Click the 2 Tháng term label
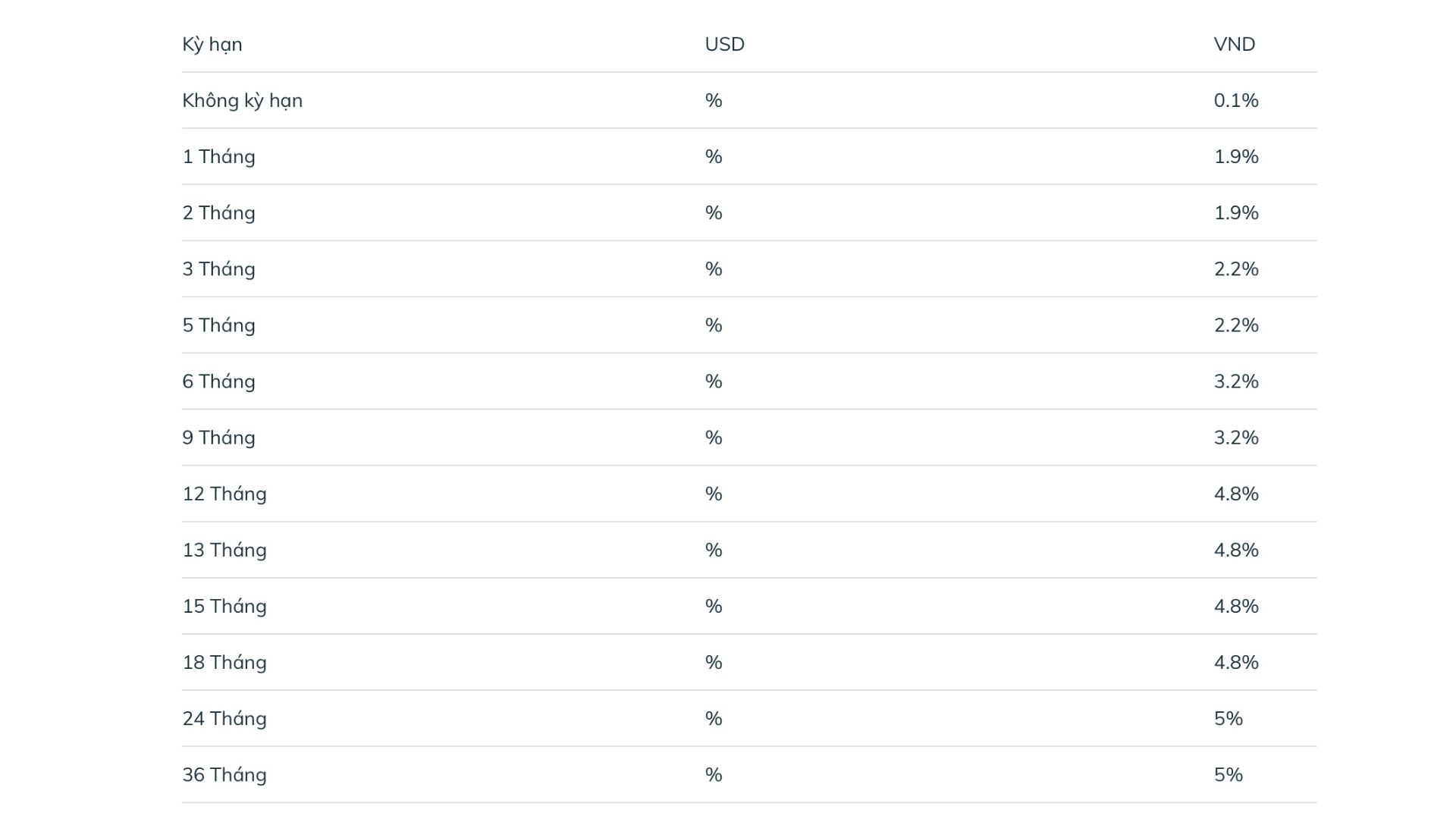This screenshot has height=819, width=1456. click(218, 212)
